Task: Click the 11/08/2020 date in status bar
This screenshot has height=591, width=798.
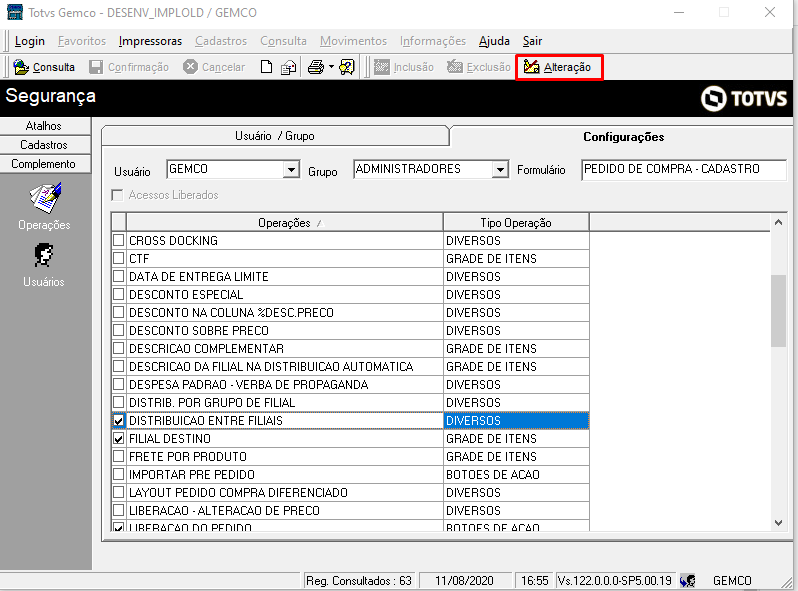Action: (464, 581)
